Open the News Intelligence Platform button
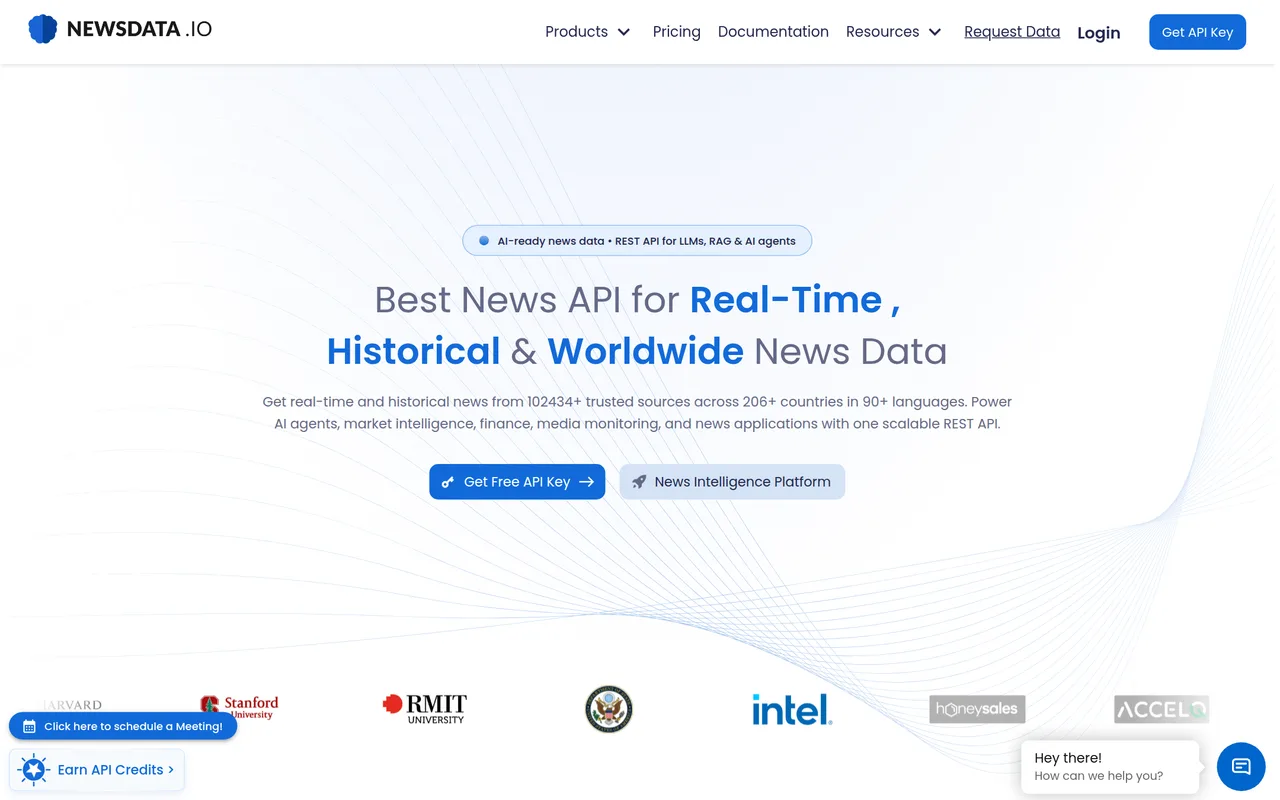1280x800 pixels. (732, 482)
